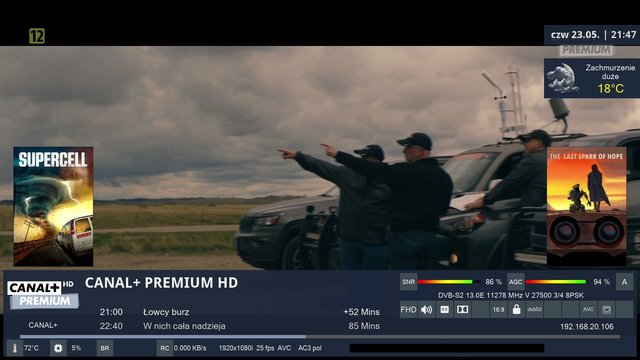Click the 192.168.20.106 IP address
Screen dimensions: 640x360
point(587,327)
